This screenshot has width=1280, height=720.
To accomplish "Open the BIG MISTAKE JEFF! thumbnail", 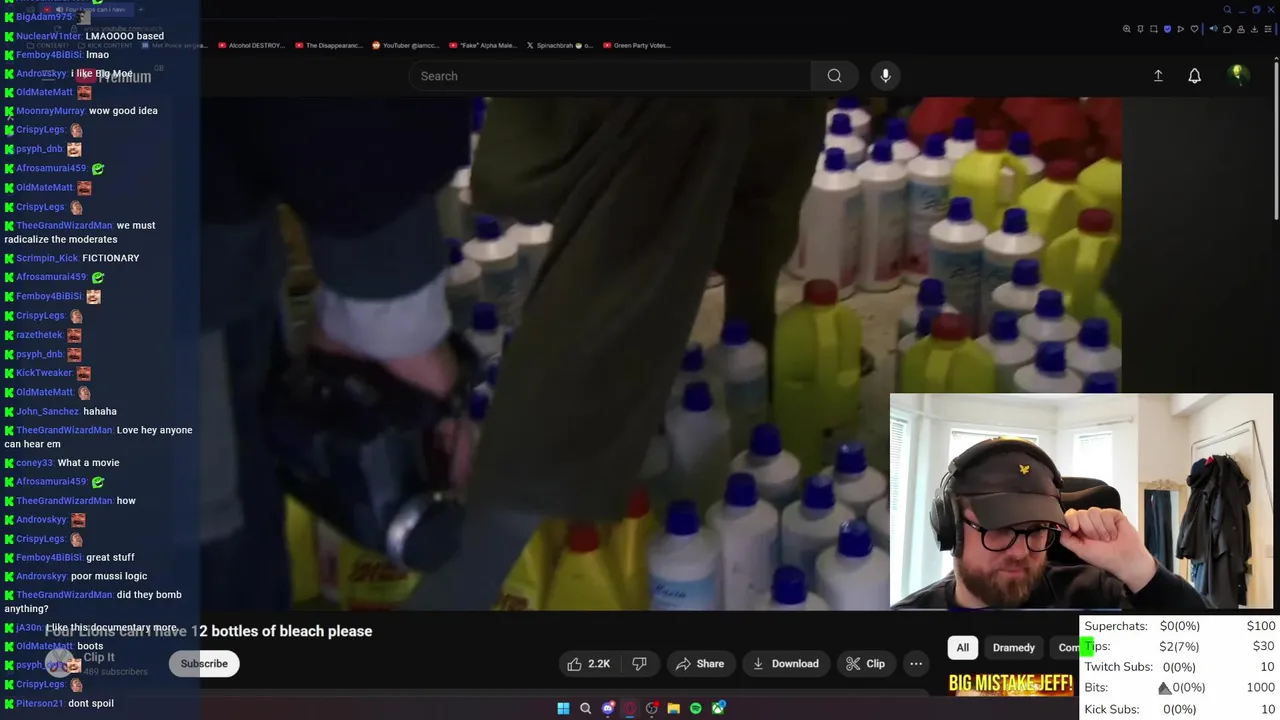I will 1010,683.
